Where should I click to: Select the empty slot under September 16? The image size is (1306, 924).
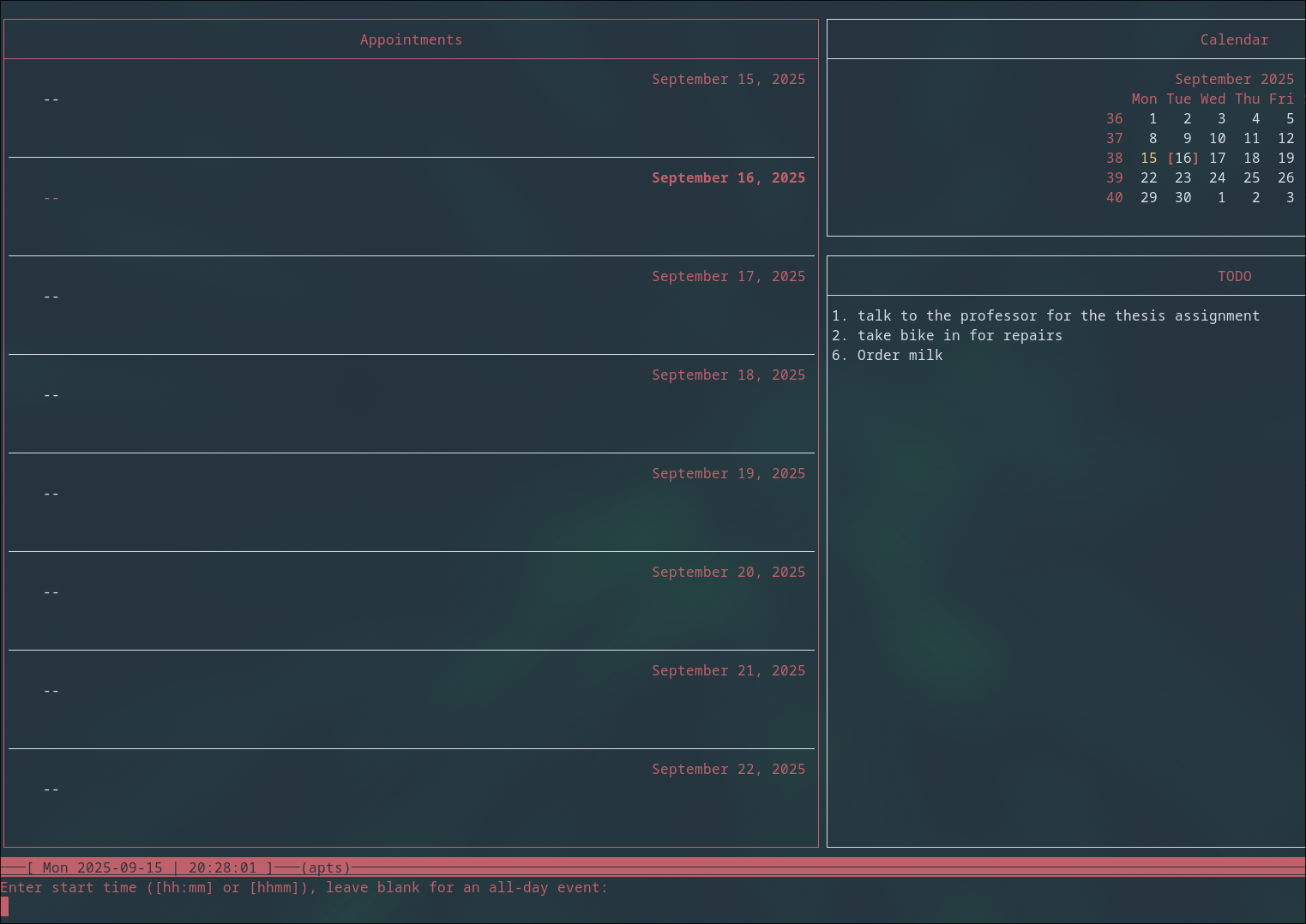[51, 198]
